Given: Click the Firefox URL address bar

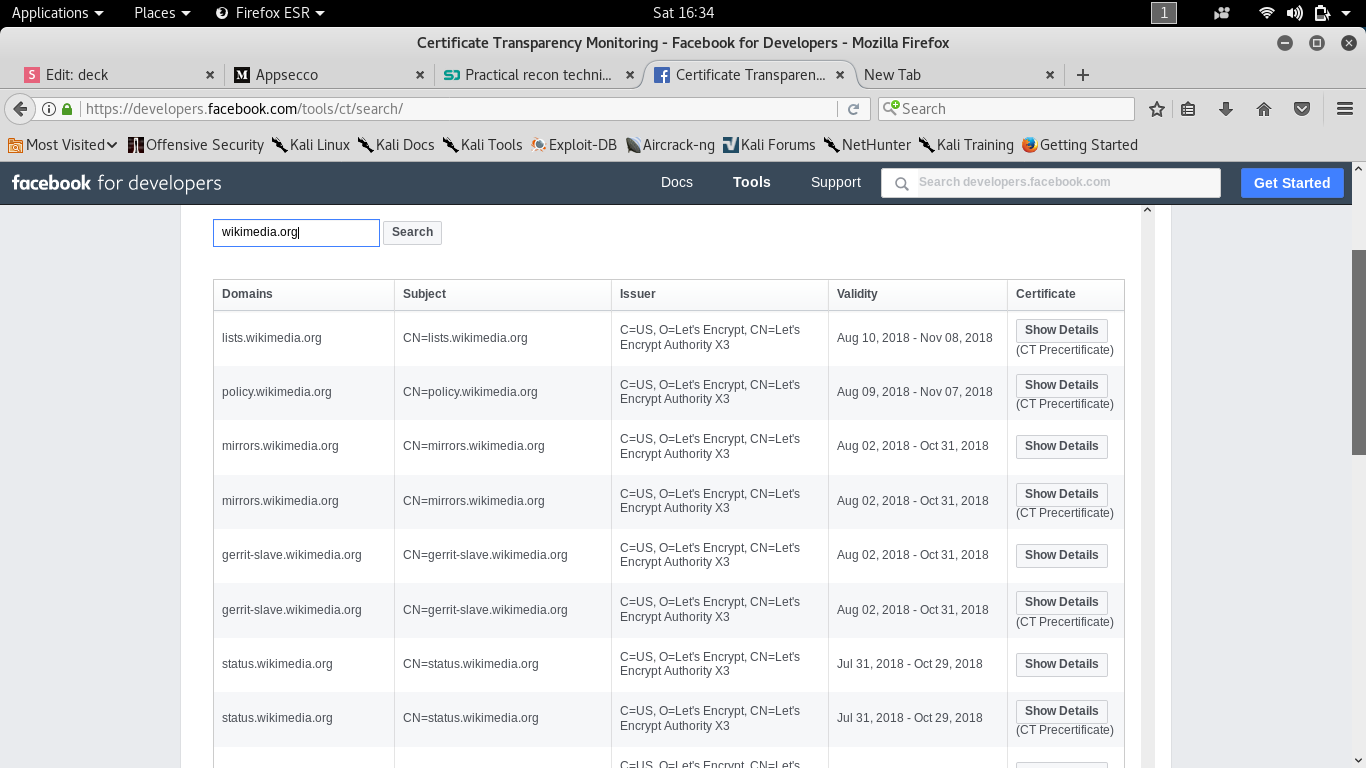Looking at the screenshot, I should click(x=458, y=109).
